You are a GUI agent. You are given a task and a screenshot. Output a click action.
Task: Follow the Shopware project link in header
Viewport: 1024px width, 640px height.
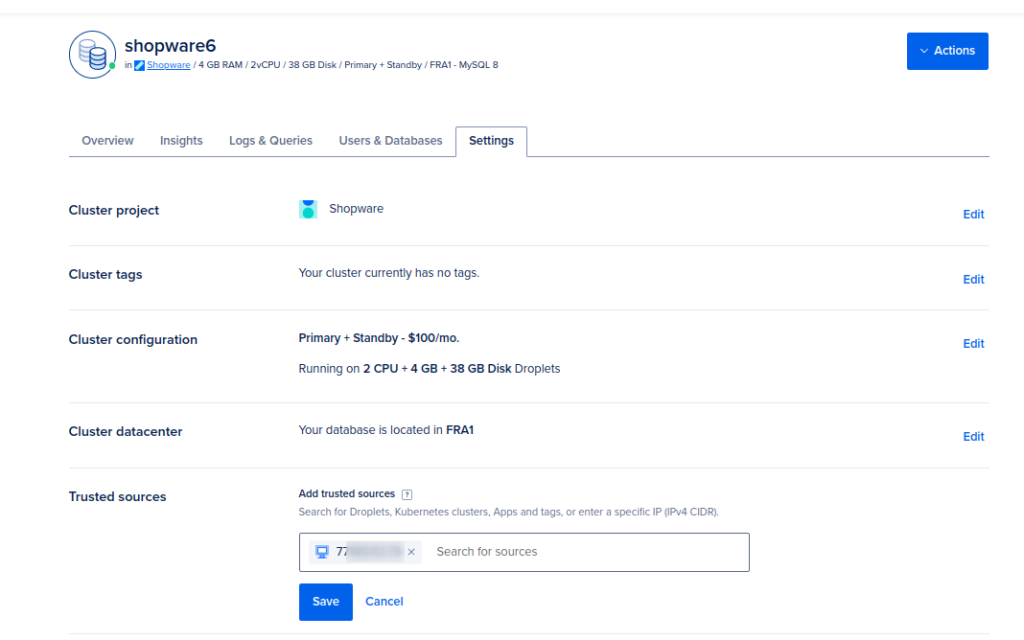[168, 65]
